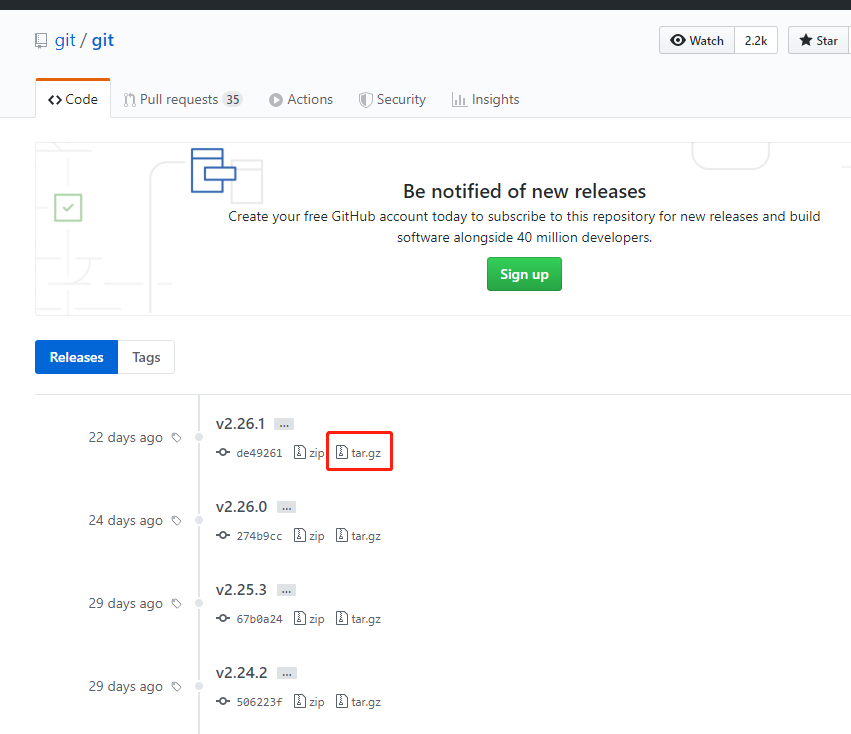The image size is (851, 734).
Task: Click the green Sign up button
Action: [x=524, y=274]
